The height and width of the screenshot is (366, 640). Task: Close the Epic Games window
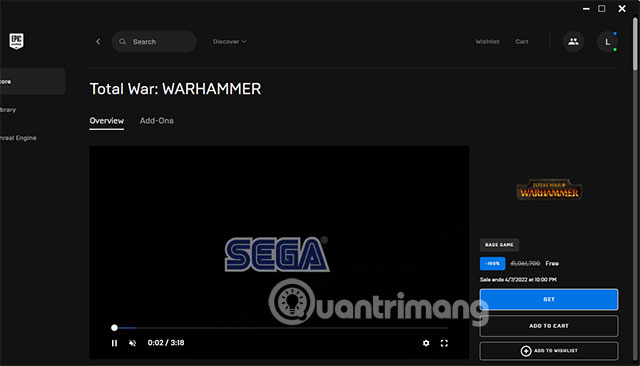[x=622, y=9]
